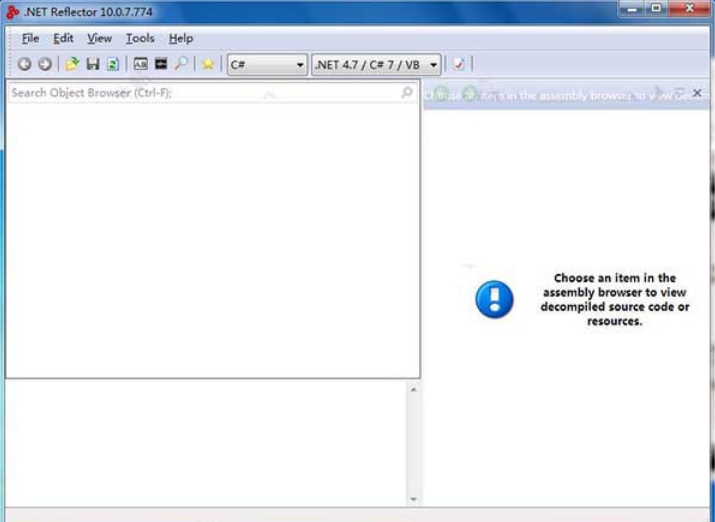715x522 pixels.
Task: Click the .NET Reflector red logo icon
Action: 12,12
